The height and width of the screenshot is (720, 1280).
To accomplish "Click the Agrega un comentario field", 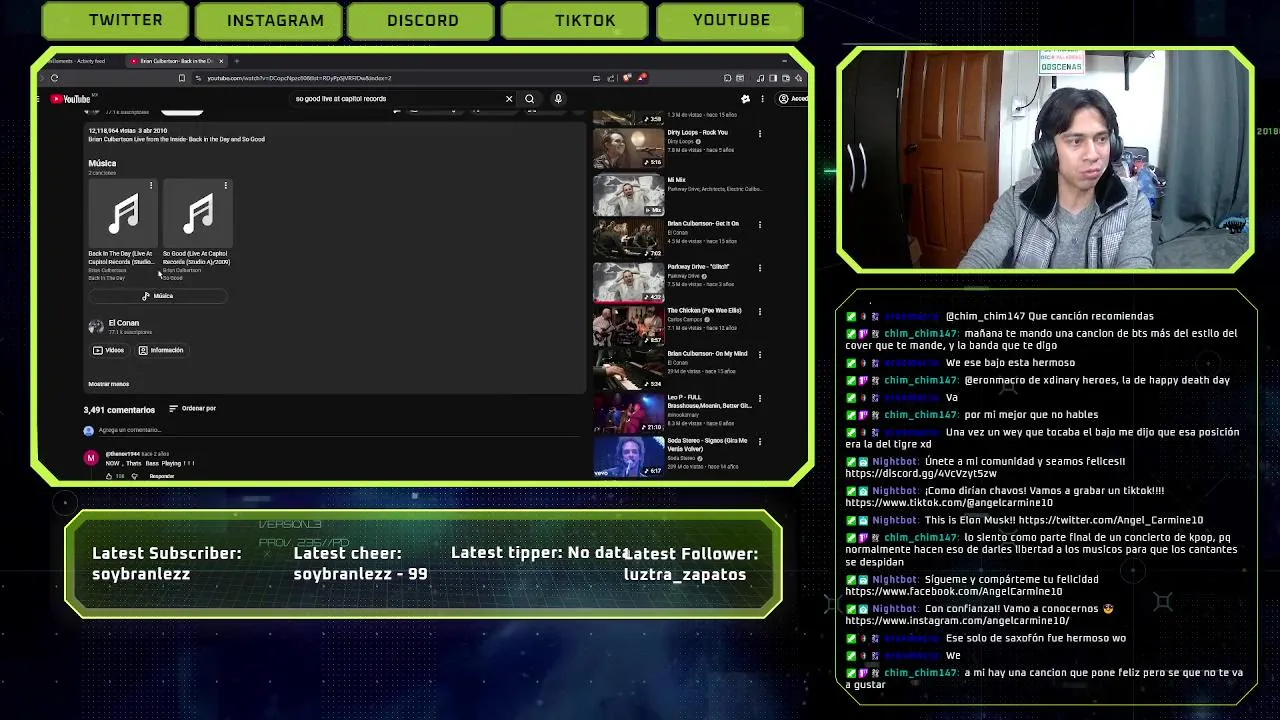I will click(x=340, y=430).
